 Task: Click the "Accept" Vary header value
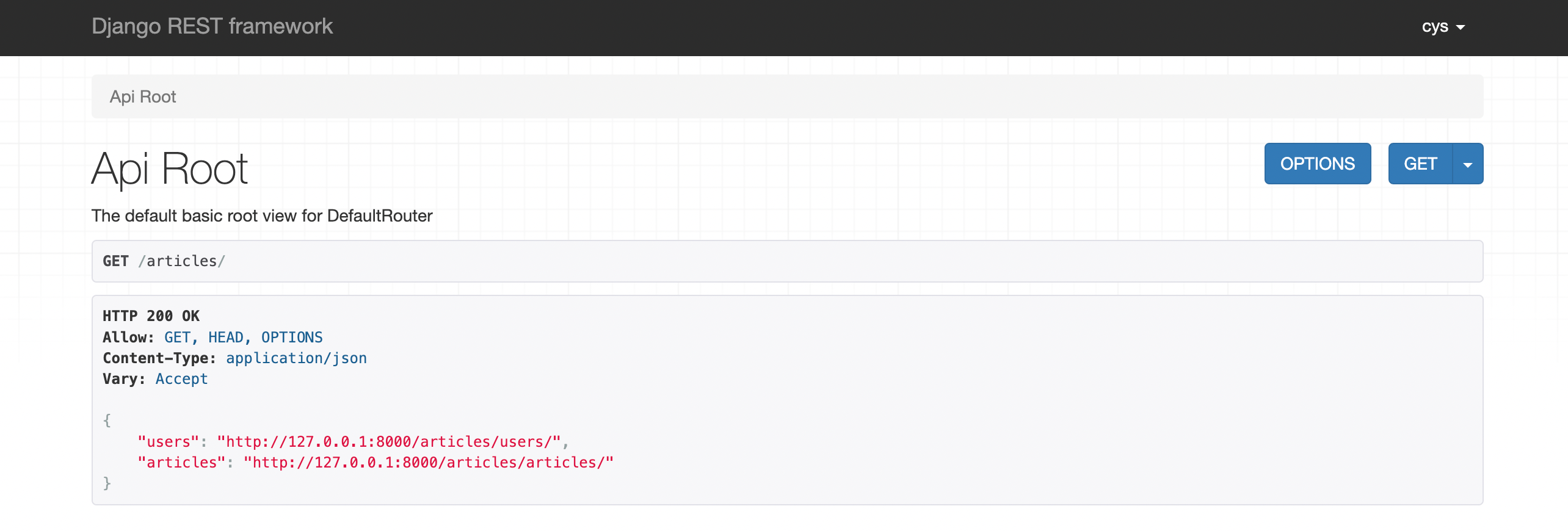point(182,379)
